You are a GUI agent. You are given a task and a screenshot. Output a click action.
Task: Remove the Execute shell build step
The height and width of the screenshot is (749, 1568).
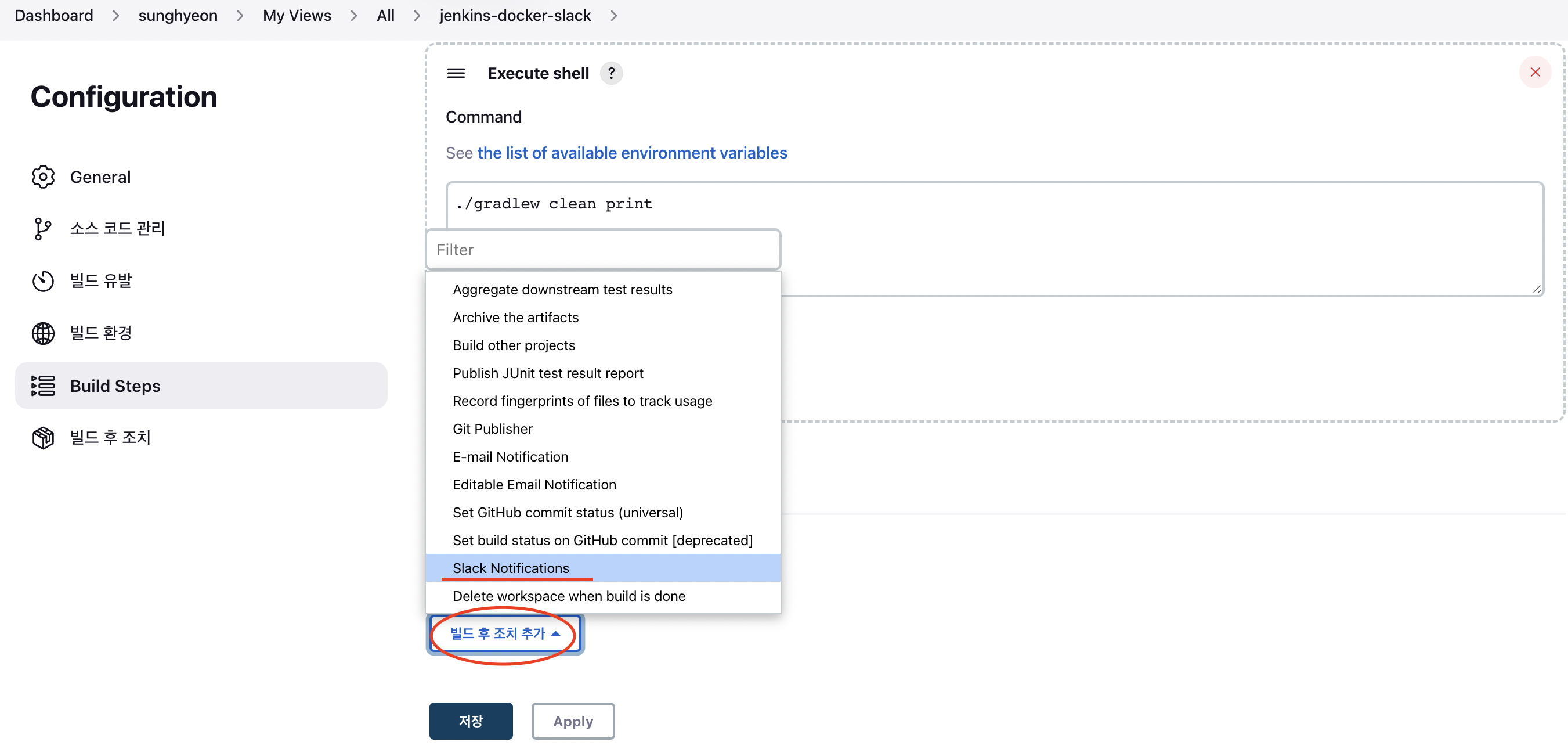coord(1534,73)
